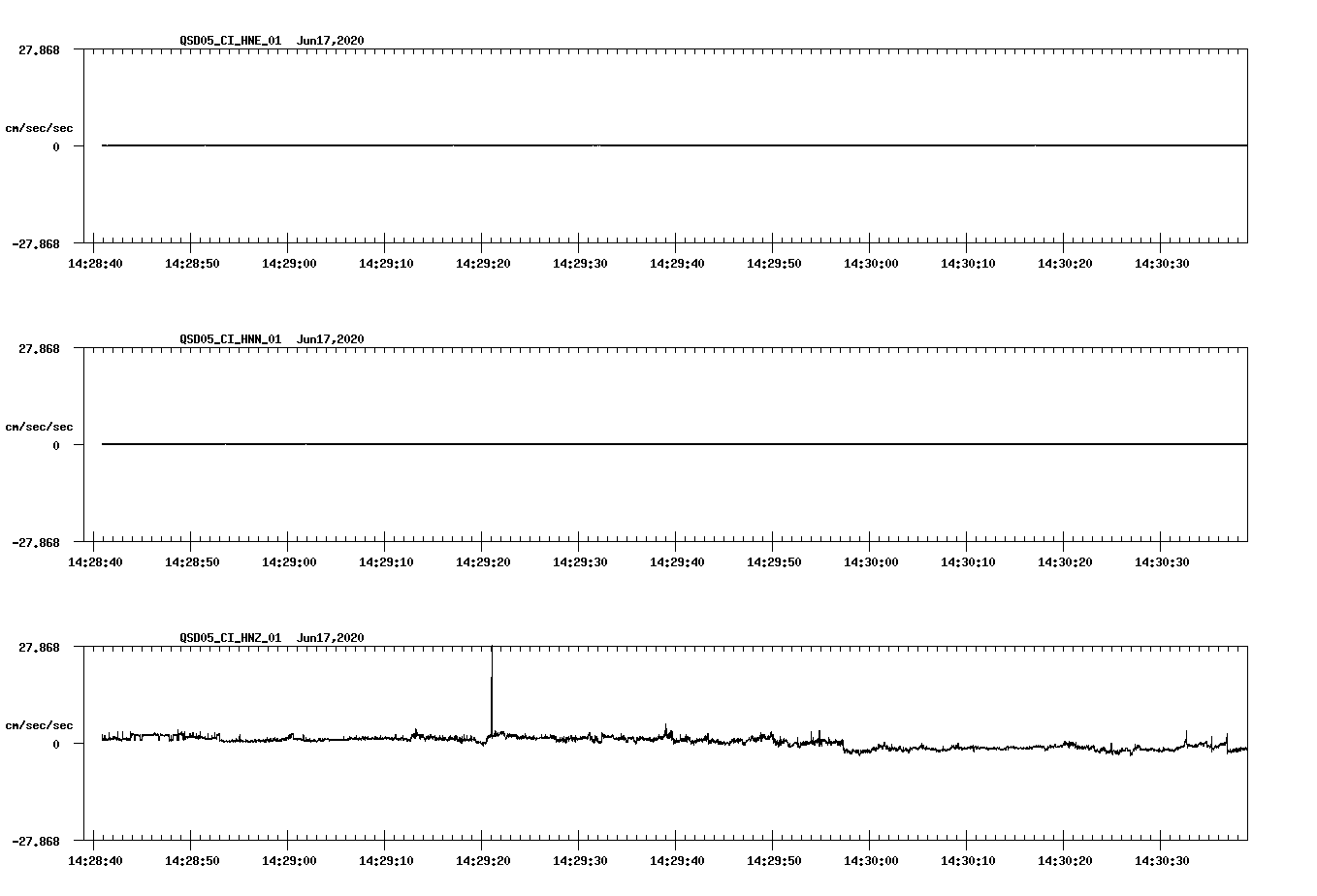1317x896 pixels.
Task: Click the 14:29:10 time label under HNN plot
Action: (x=386, y=562)
